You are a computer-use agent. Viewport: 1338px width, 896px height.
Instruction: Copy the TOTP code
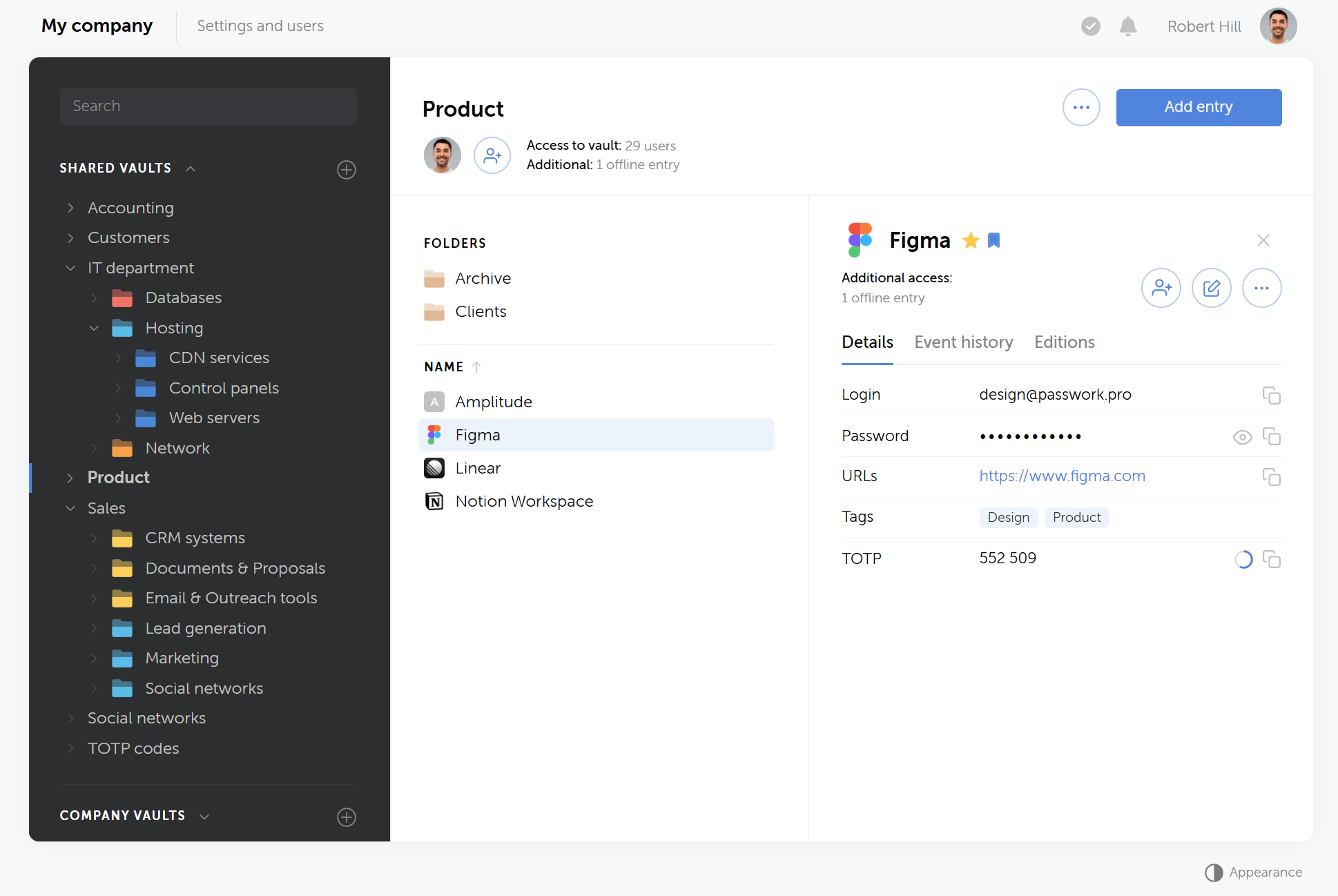1271,558
